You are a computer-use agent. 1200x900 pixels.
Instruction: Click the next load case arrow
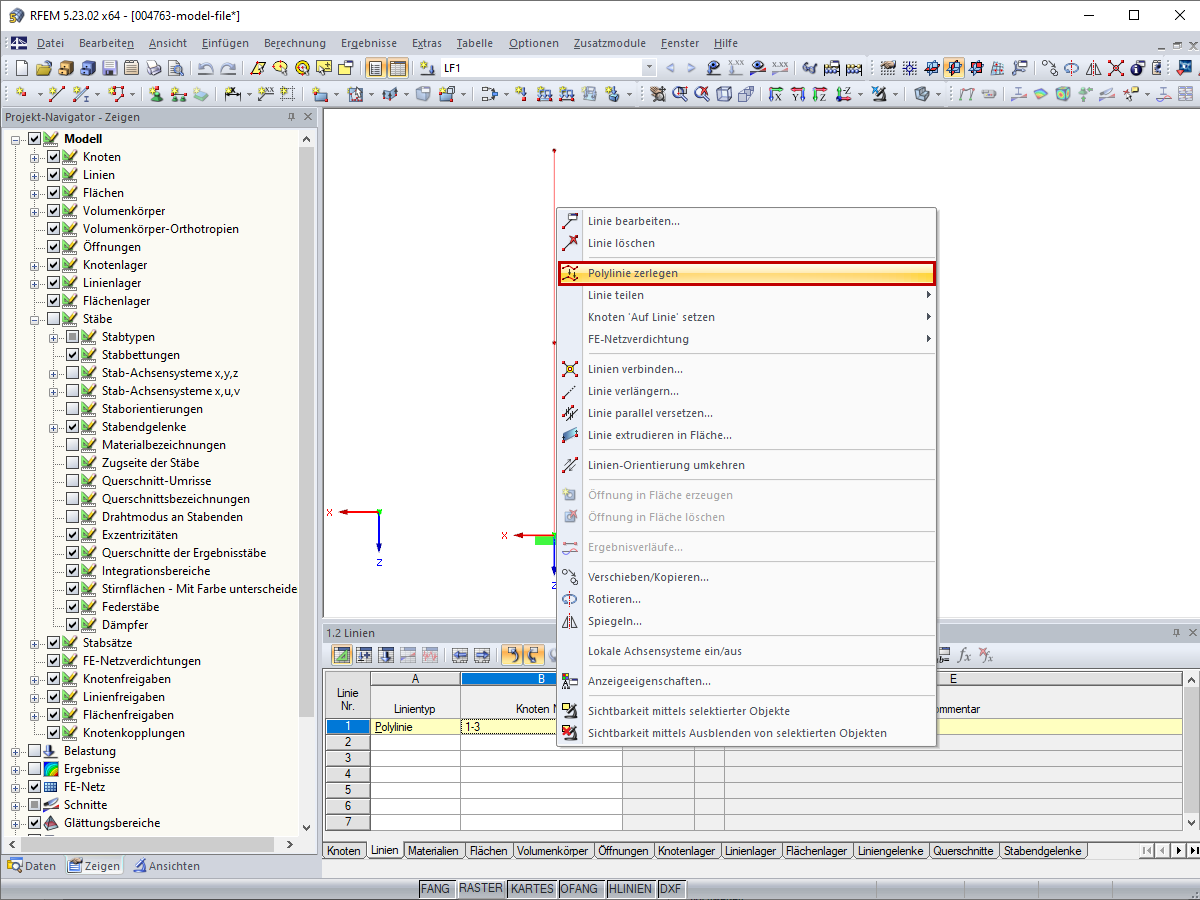click(x=691, y=68)
